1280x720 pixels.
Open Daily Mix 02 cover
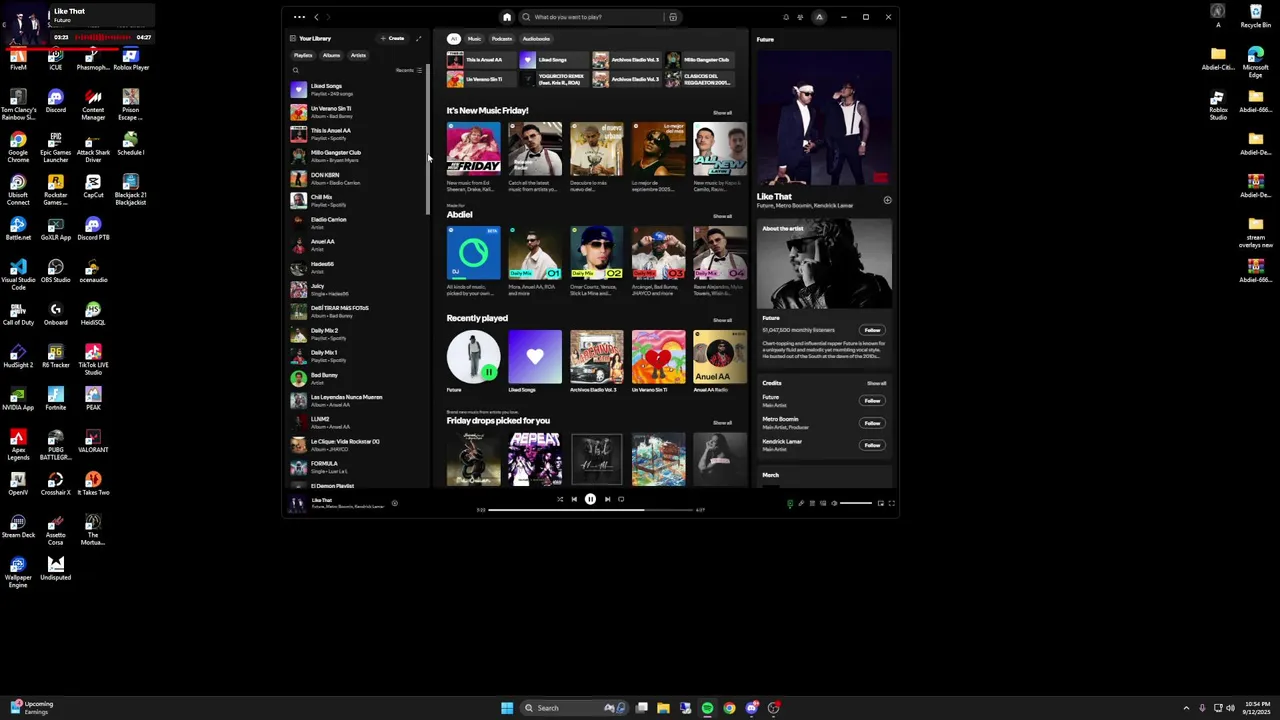(x=597, y=253)
